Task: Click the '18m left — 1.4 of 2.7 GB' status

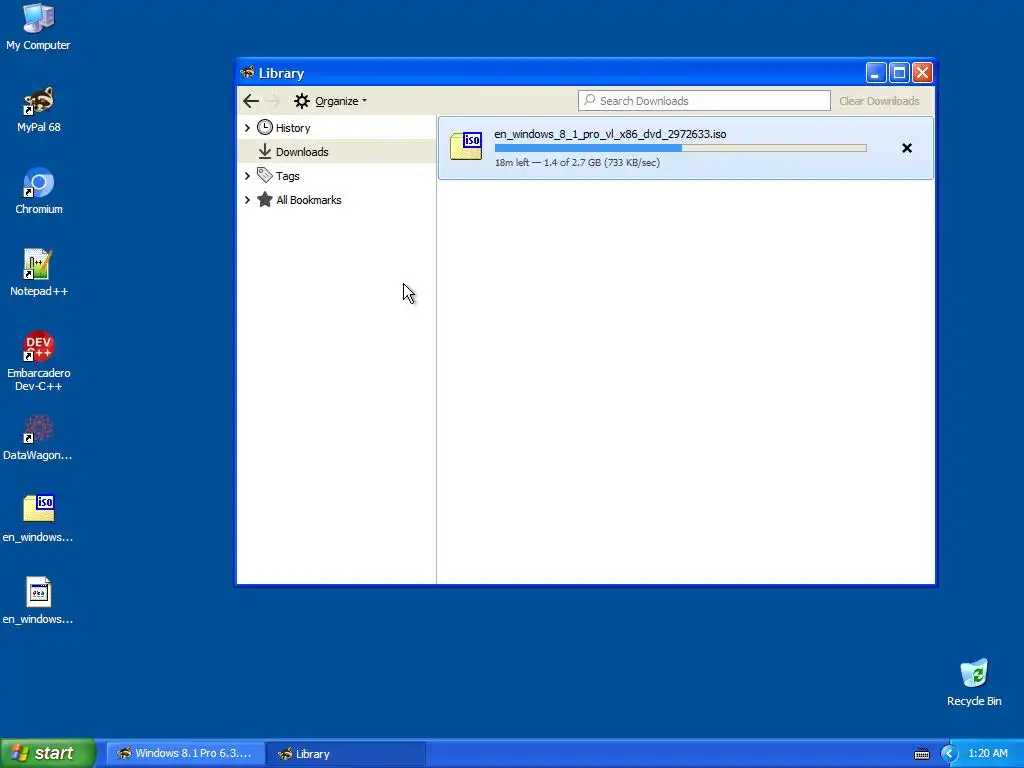Action: pyautogui.click(x=577, y=163)
